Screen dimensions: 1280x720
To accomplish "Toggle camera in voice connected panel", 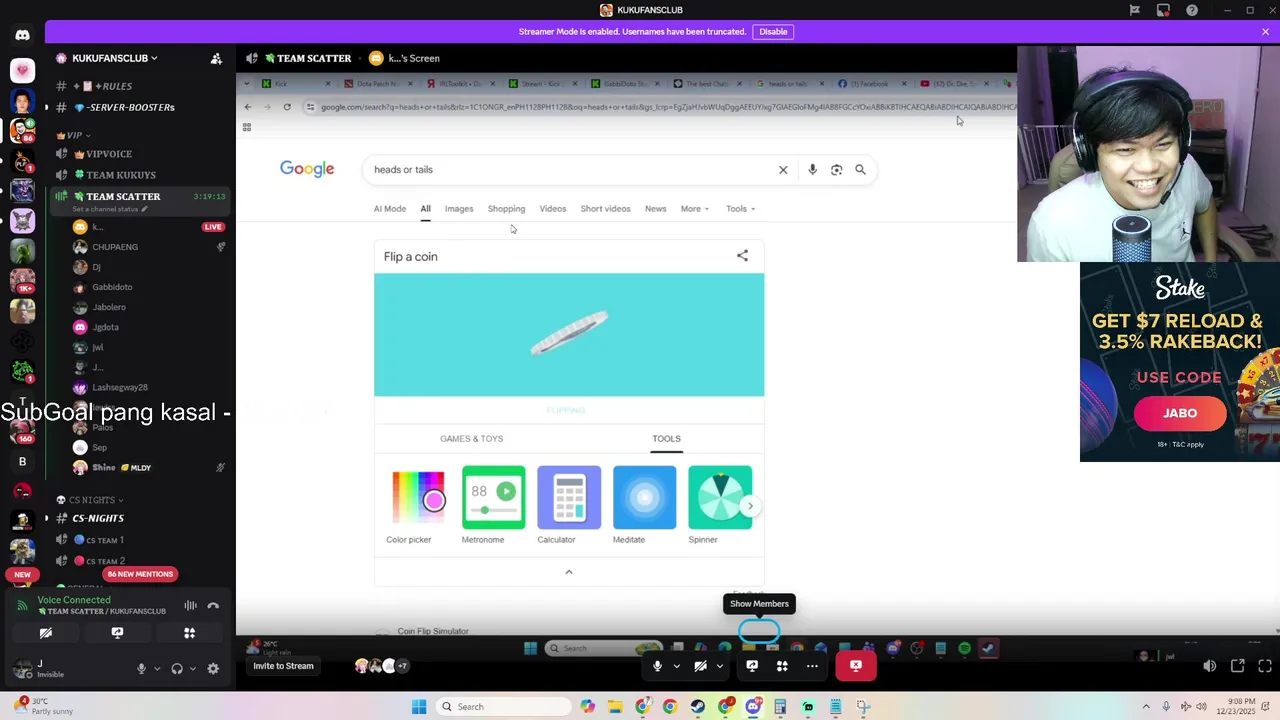I will click(x=45, y=633).
